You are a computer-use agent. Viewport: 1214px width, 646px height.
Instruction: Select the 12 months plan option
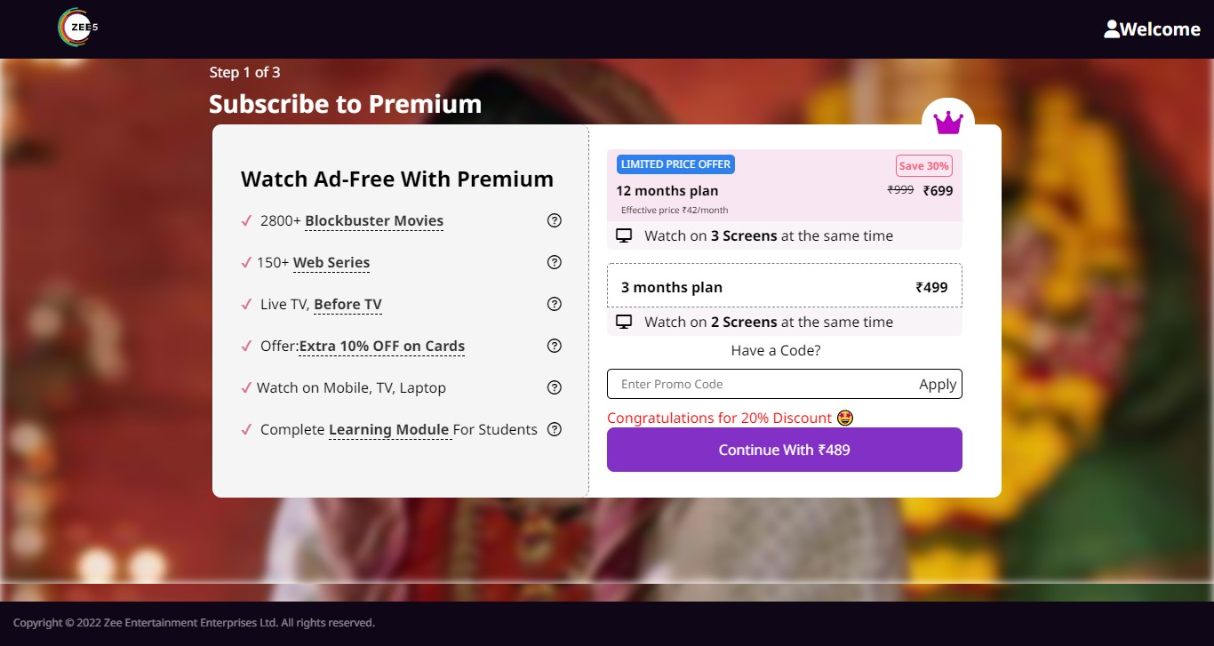(x=784, y=185)
